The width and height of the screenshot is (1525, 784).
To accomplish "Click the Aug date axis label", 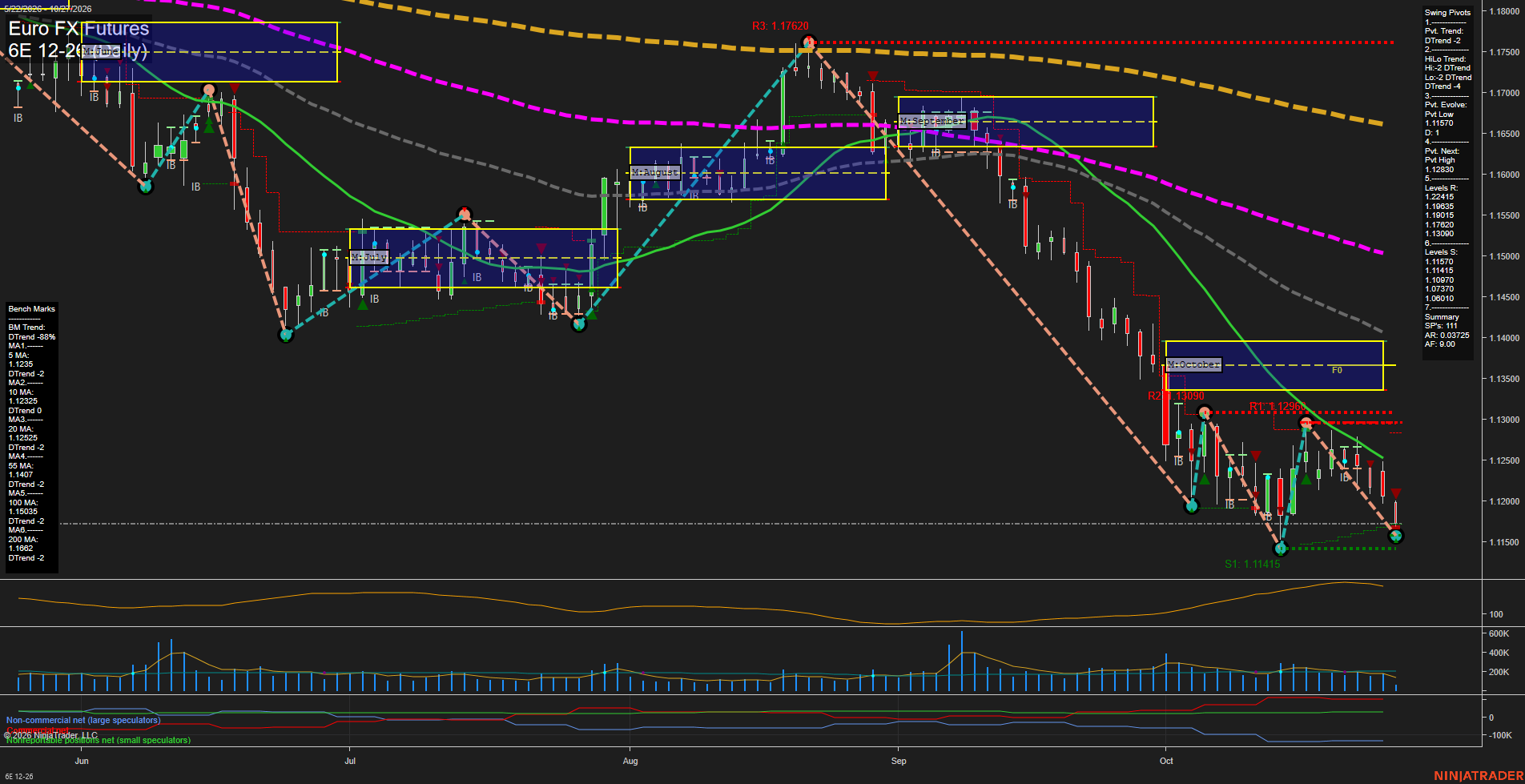I will point(630,761).
